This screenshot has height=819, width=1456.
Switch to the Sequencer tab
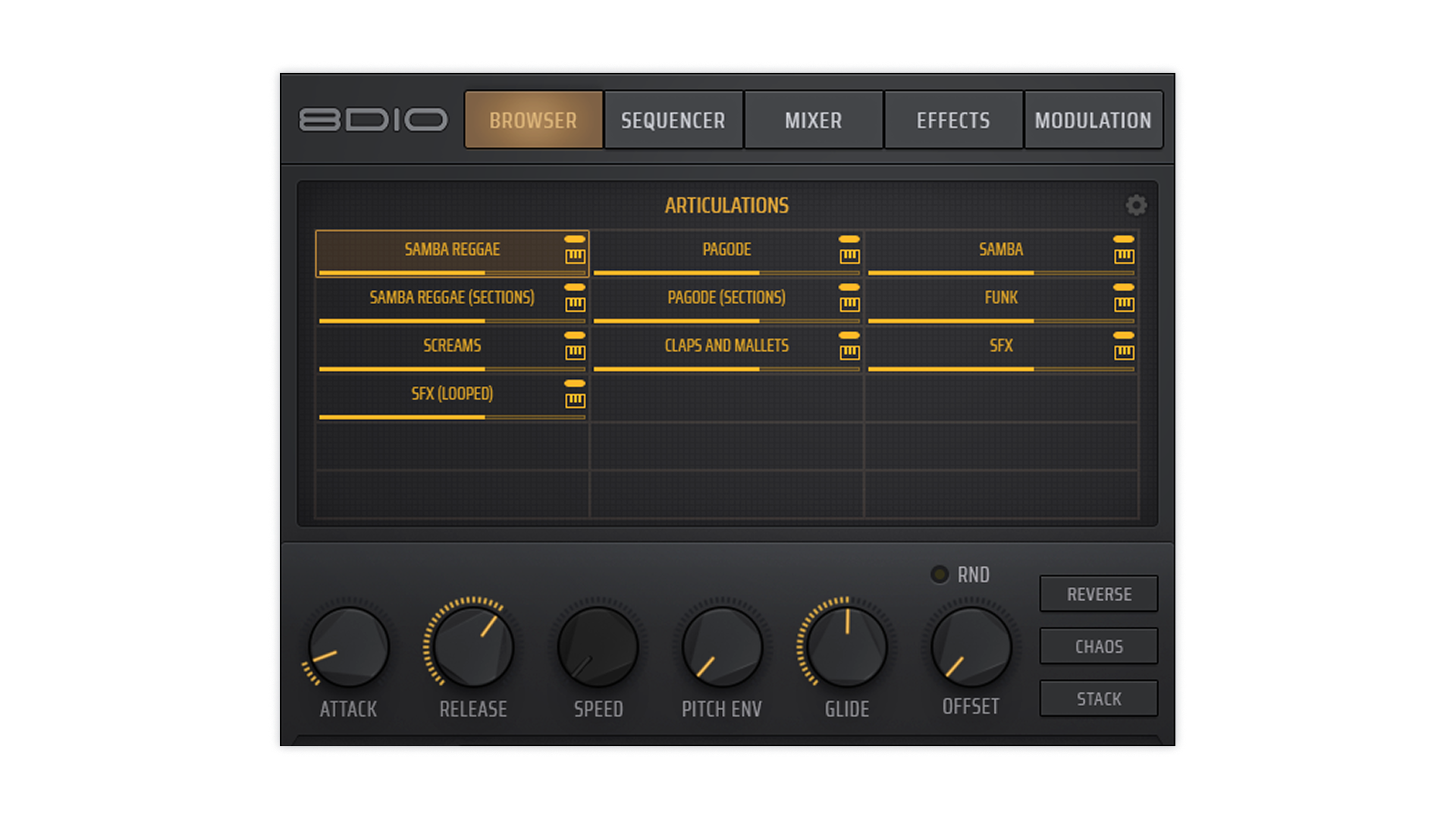click(x=673, y=120)
